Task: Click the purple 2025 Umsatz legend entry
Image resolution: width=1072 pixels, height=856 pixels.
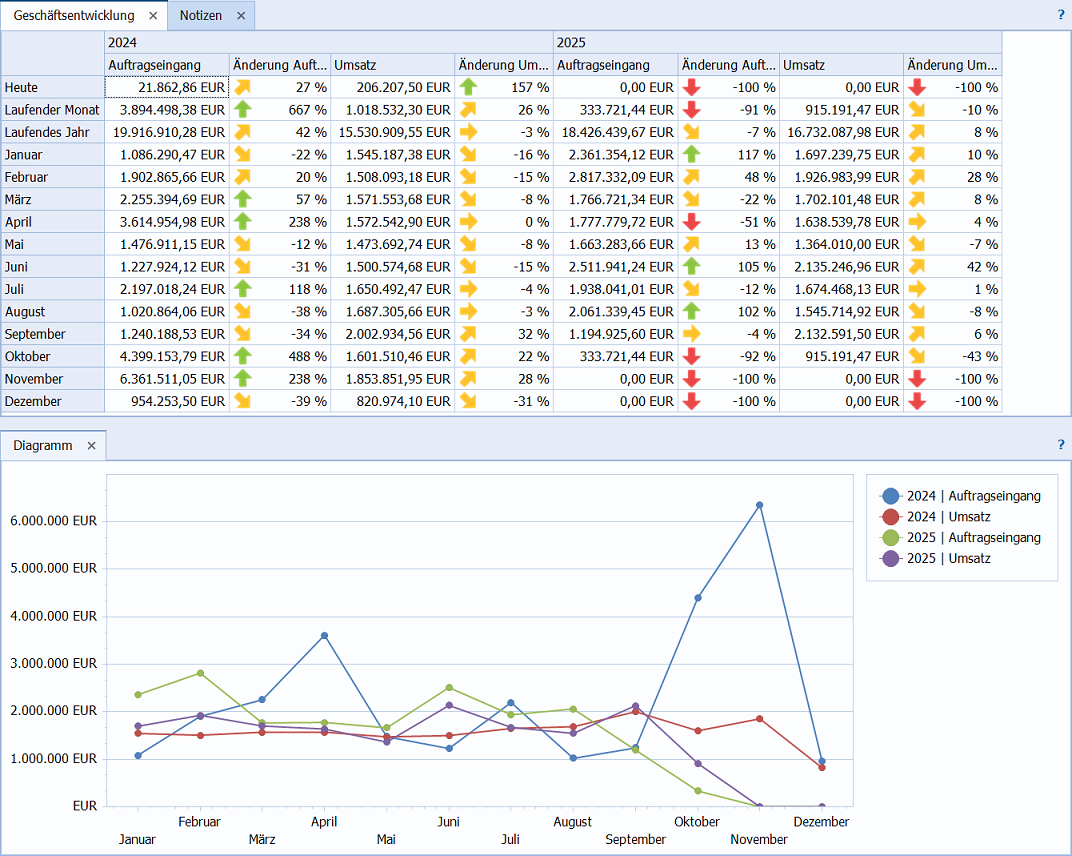Action: pyautogui.click(x=948, y=559)
